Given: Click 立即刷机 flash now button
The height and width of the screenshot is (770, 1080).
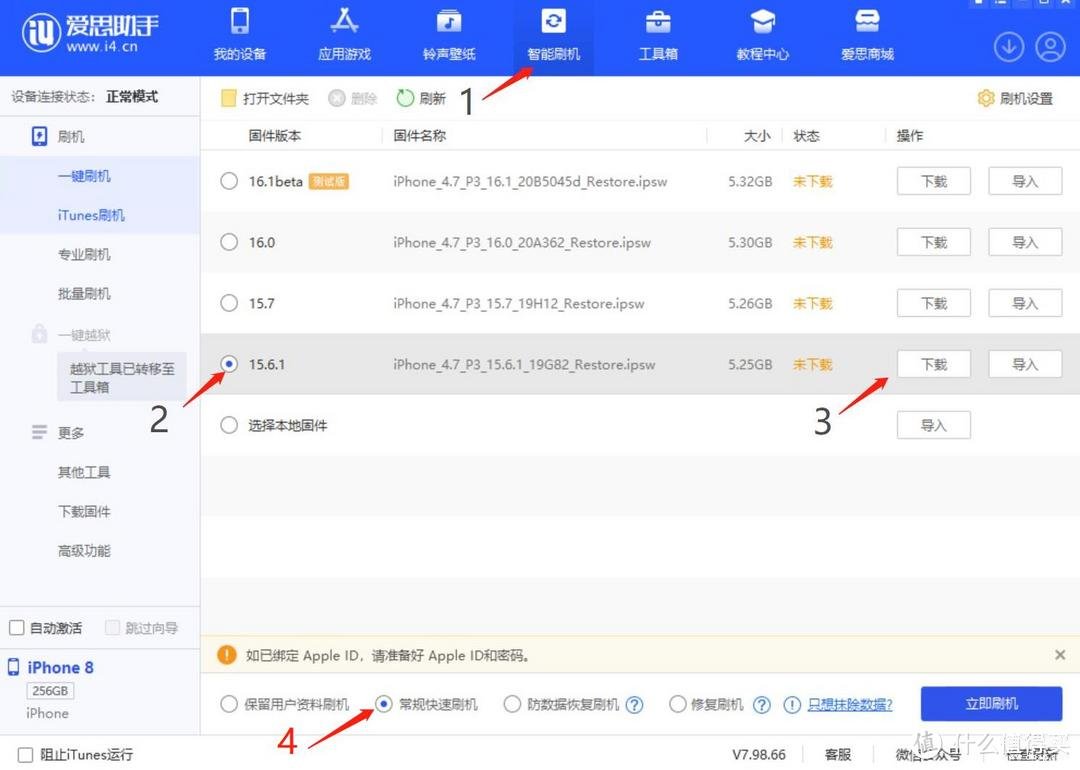Looking at the screenshot, I should (x=991, y=704).
